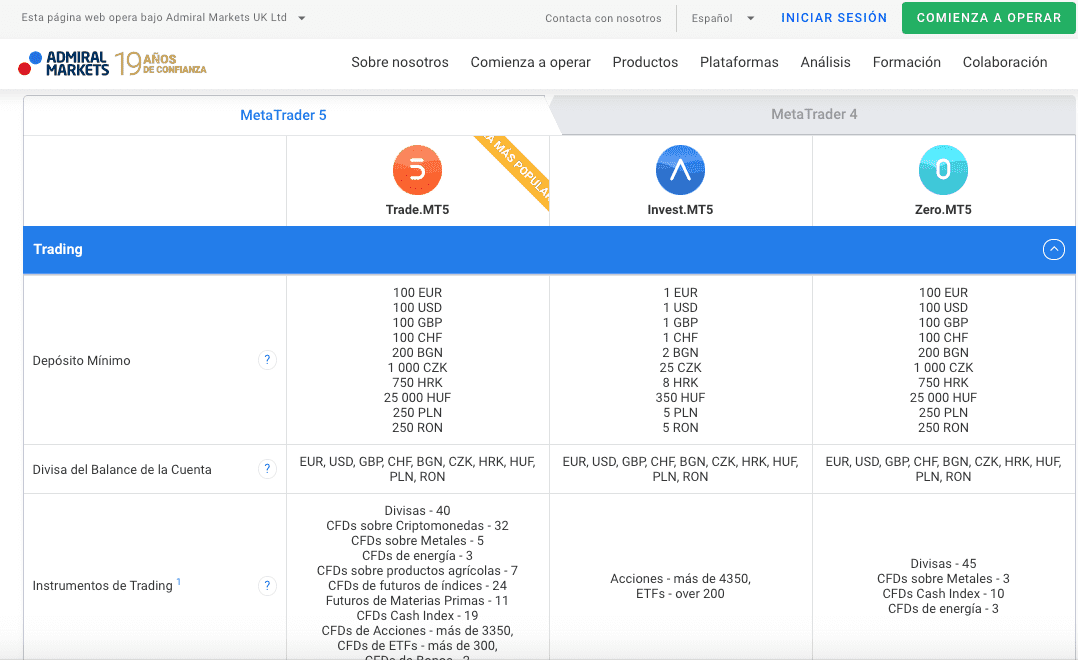
Task: Select the cyan Zero.MT5 account icon
Action: (943, 170)
